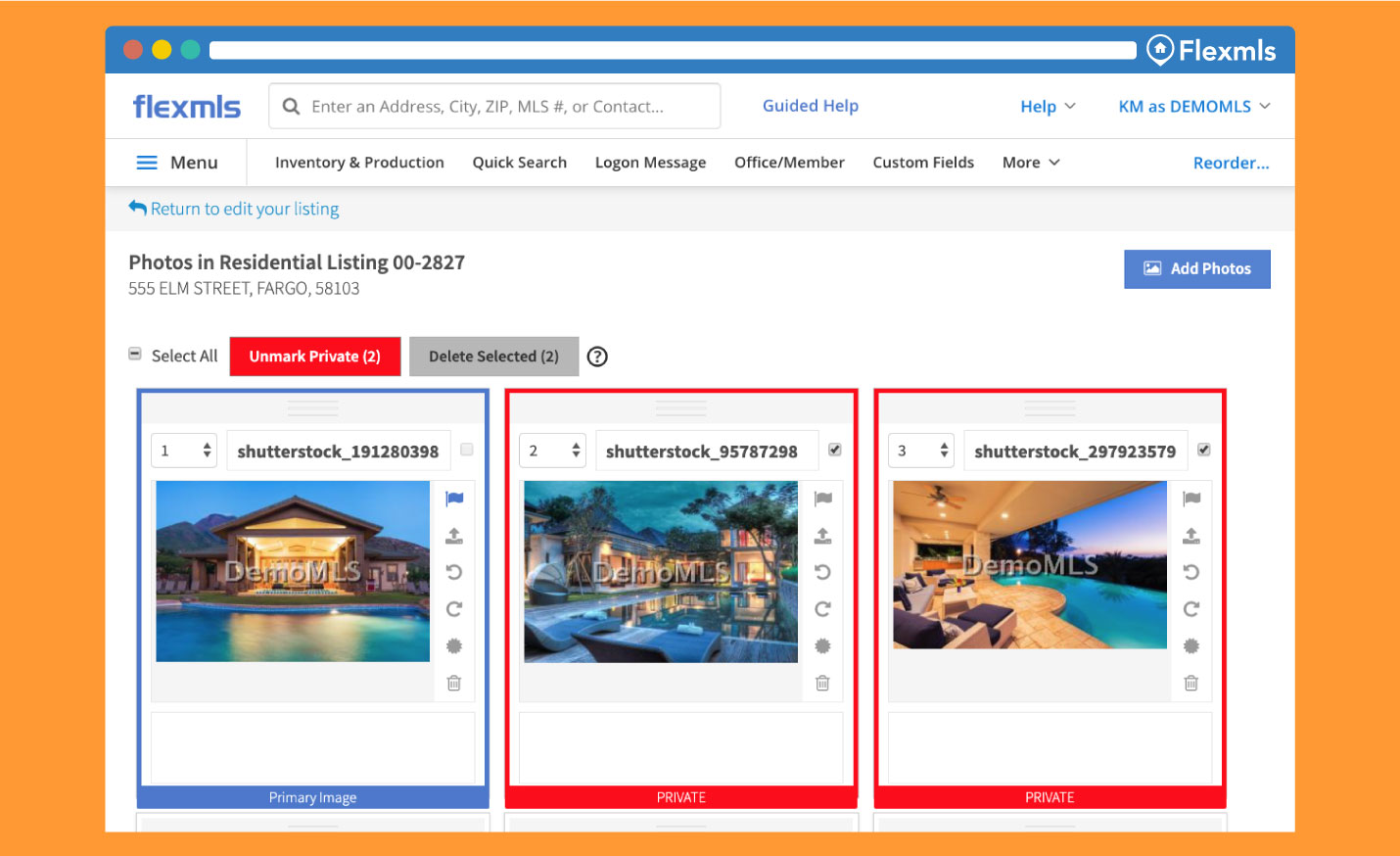Open the KM as DEMOMLS account dropdown
The height and width of the screenshot is (856, 1400).
[1194, 106]
